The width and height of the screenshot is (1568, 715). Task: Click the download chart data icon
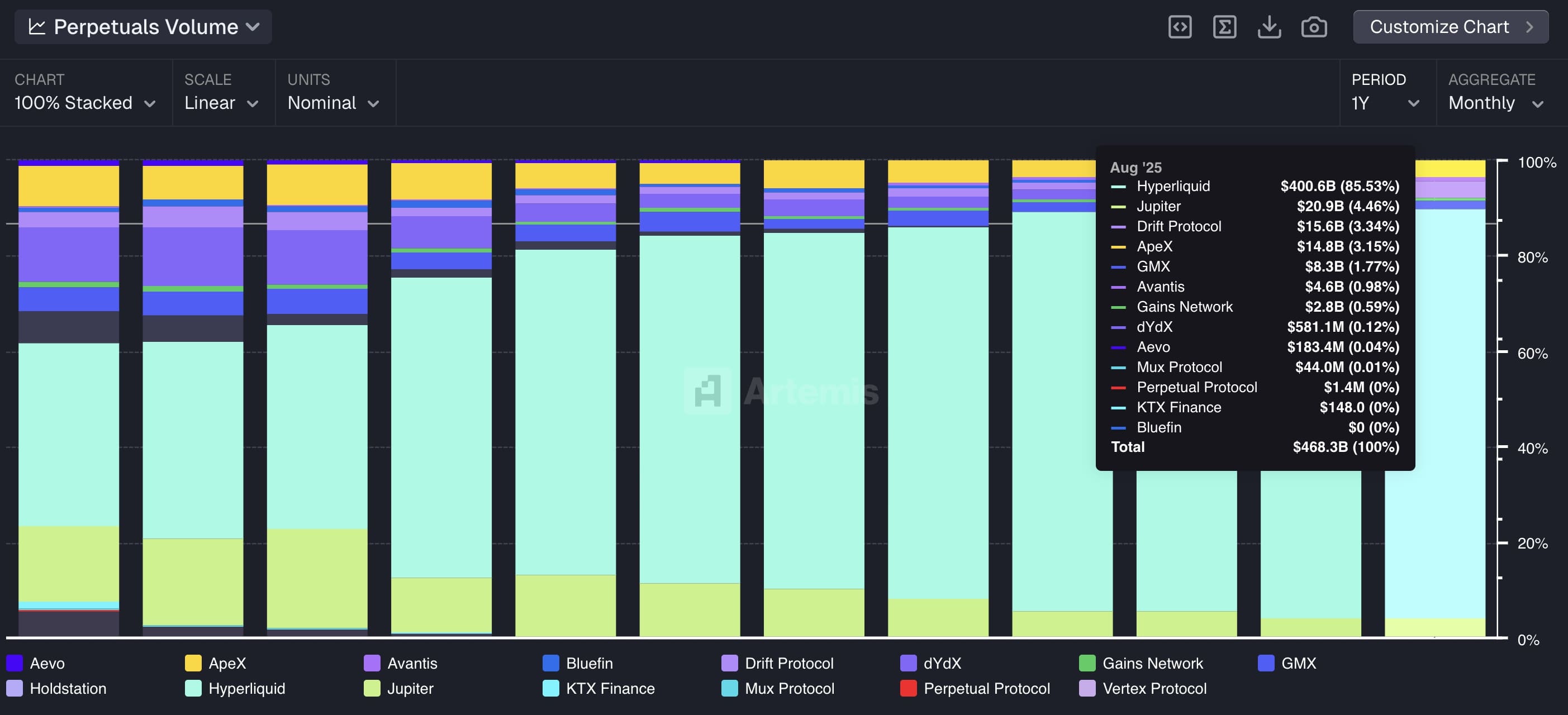coord(1269,27)
